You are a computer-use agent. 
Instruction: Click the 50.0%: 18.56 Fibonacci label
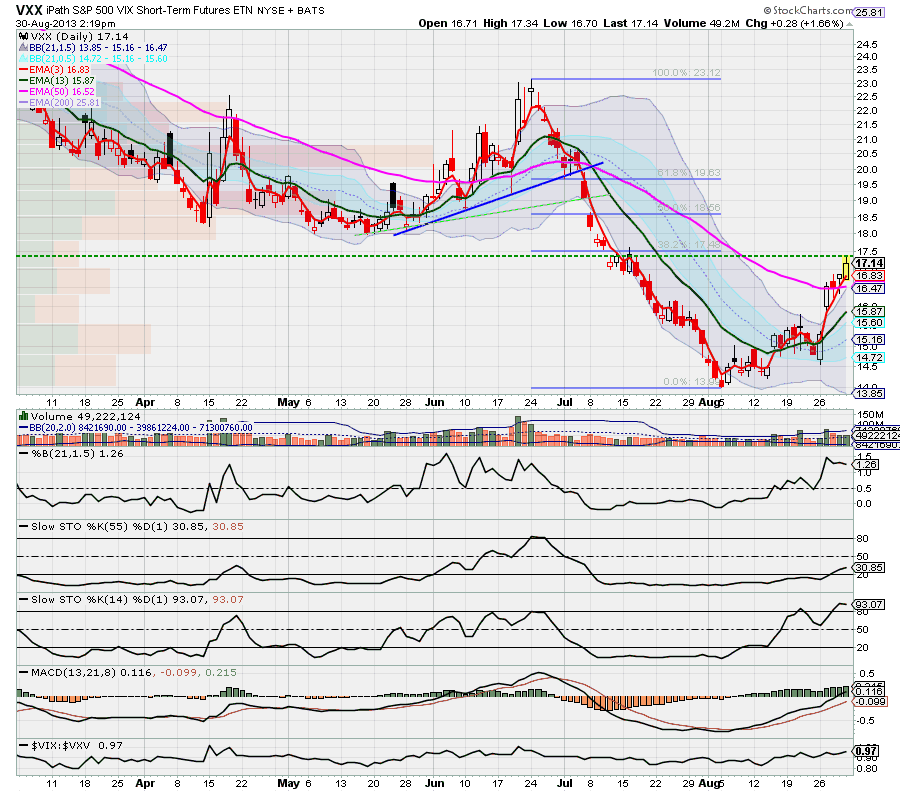[x=689, y=208]
